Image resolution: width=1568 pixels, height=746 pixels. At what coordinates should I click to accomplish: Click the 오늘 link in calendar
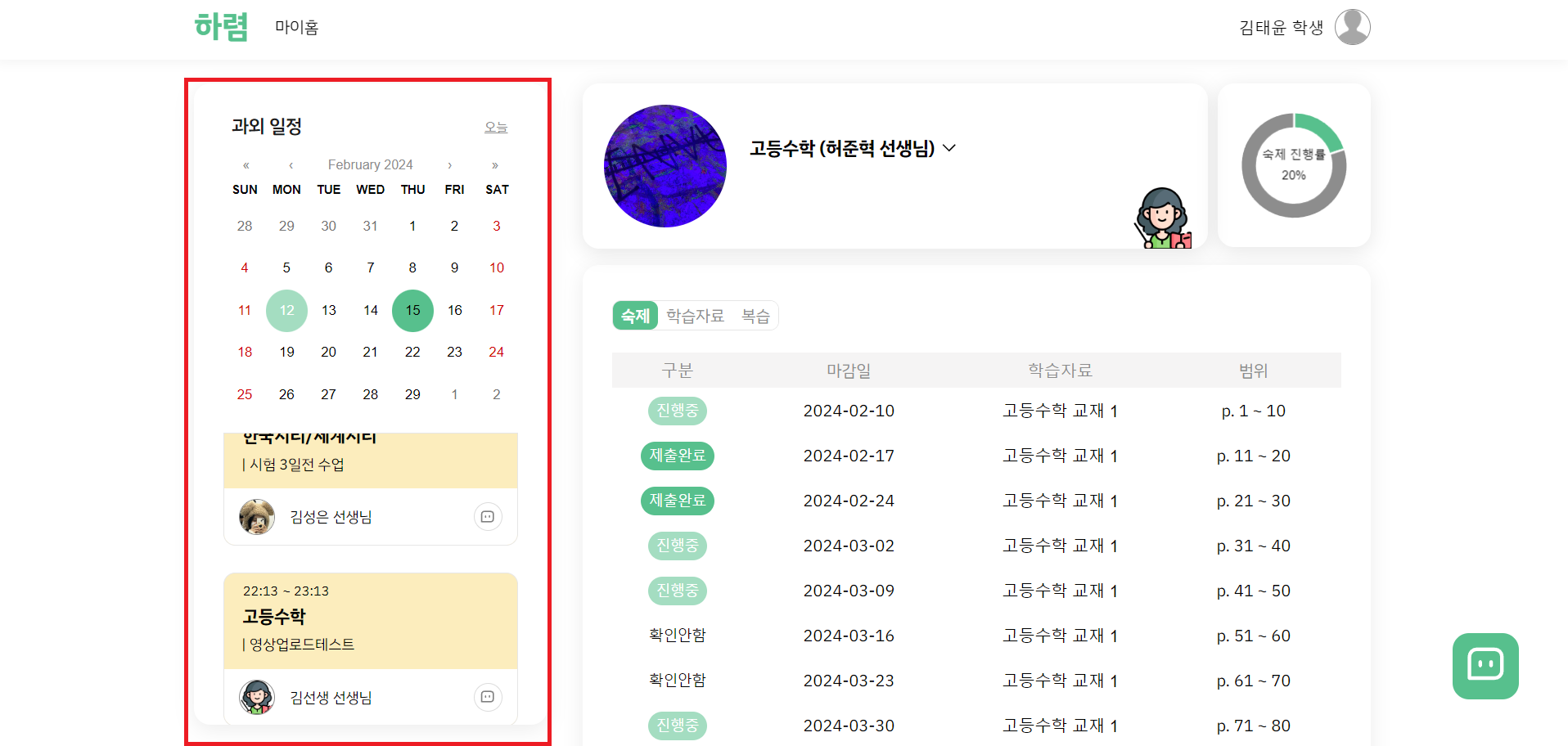pyautogui.click(x=496, y=127)
